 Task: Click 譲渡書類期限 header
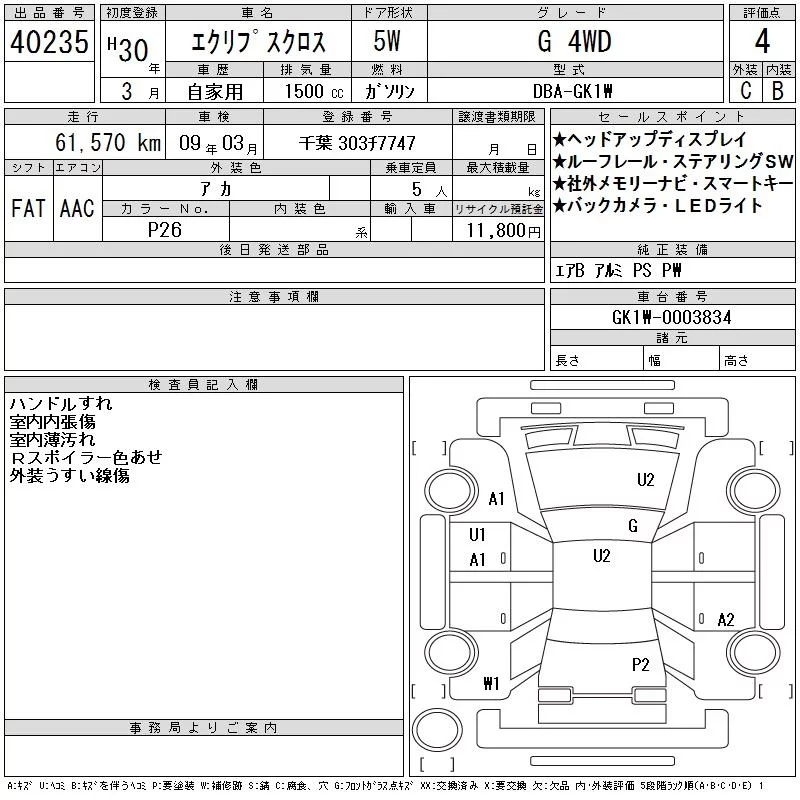[x=497, y=117]
